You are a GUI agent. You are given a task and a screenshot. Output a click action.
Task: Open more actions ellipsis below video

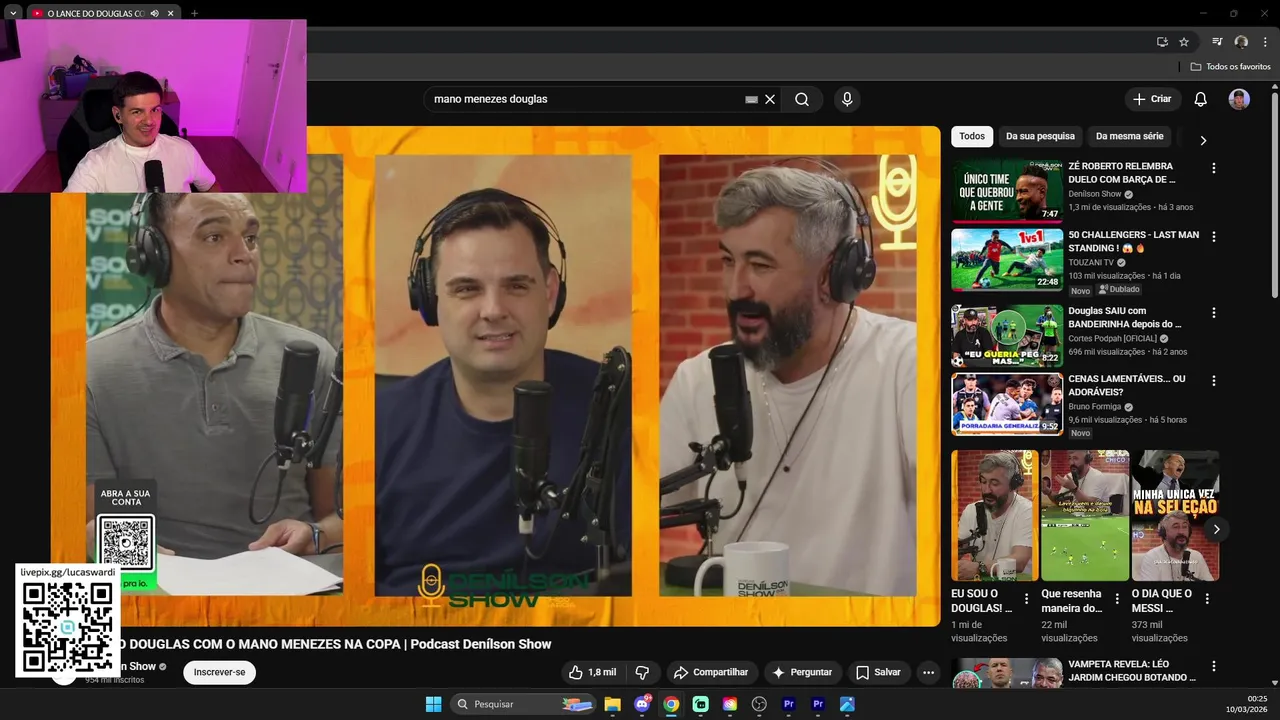tap(928, 672)
